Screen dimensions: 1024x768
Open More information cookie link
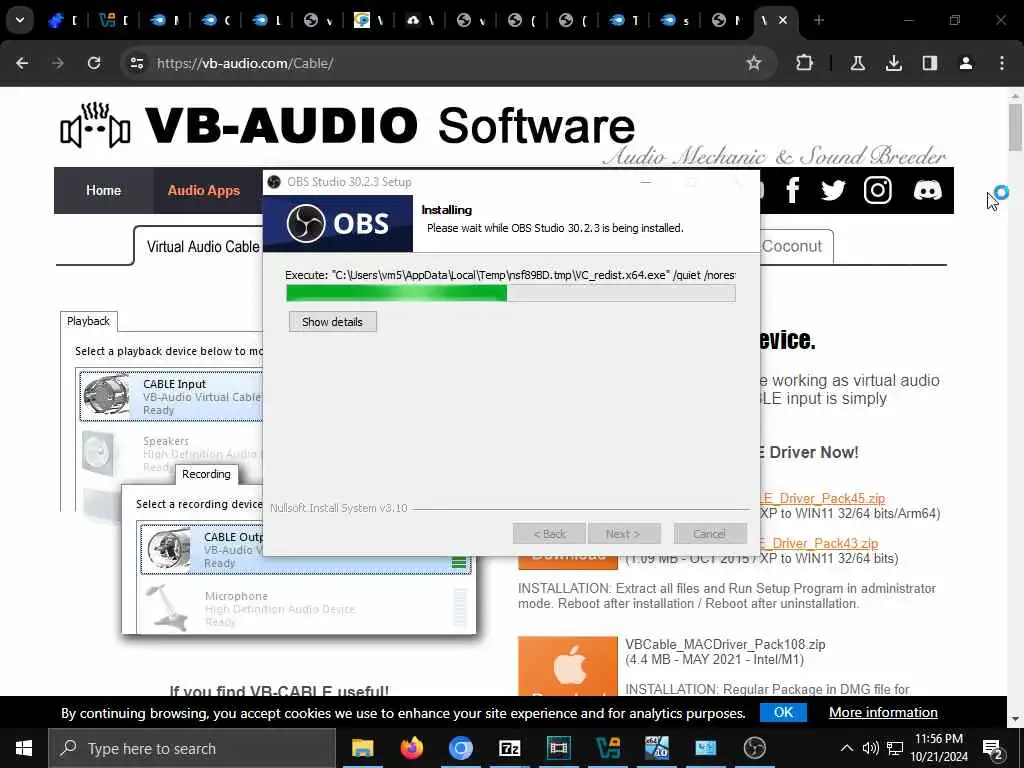[883, 712]
